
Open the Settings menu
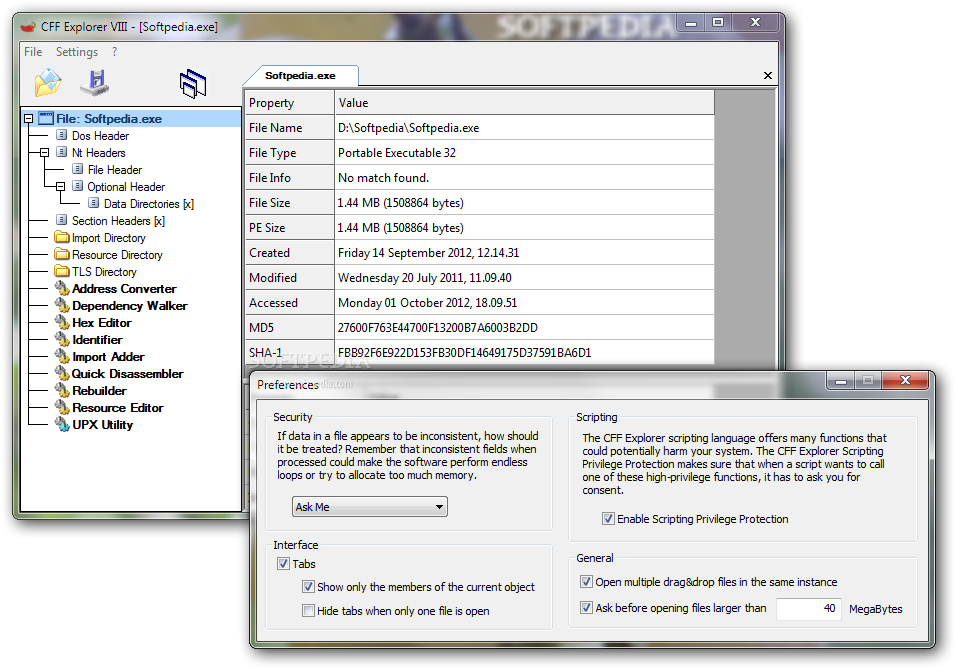pos(77,52)
